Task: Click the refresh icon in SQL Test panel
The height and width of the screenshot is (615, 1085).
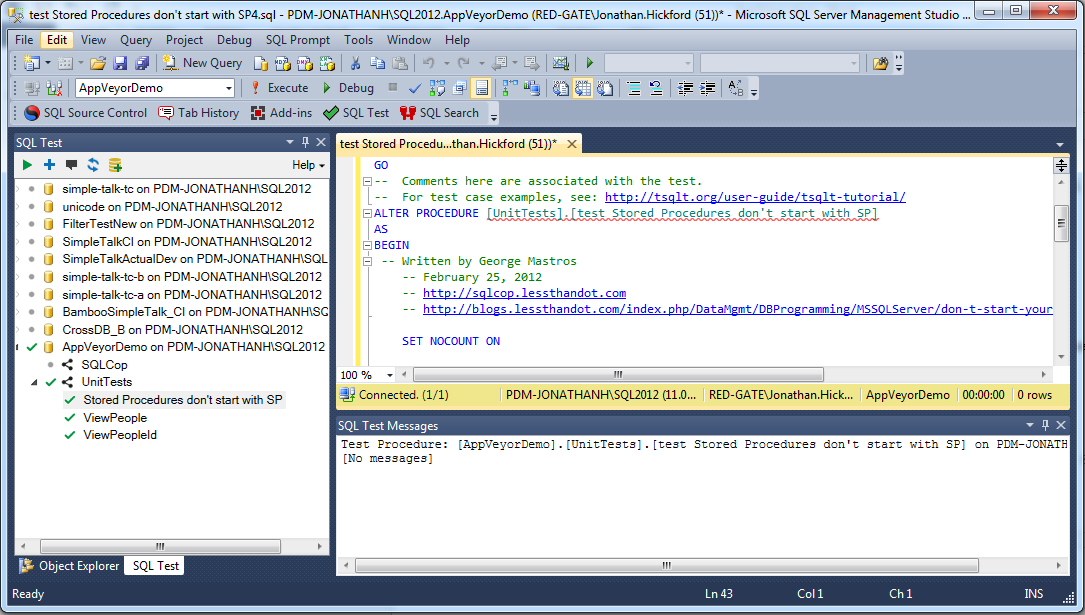Action: pyautogui.click(x=93, y=165)
